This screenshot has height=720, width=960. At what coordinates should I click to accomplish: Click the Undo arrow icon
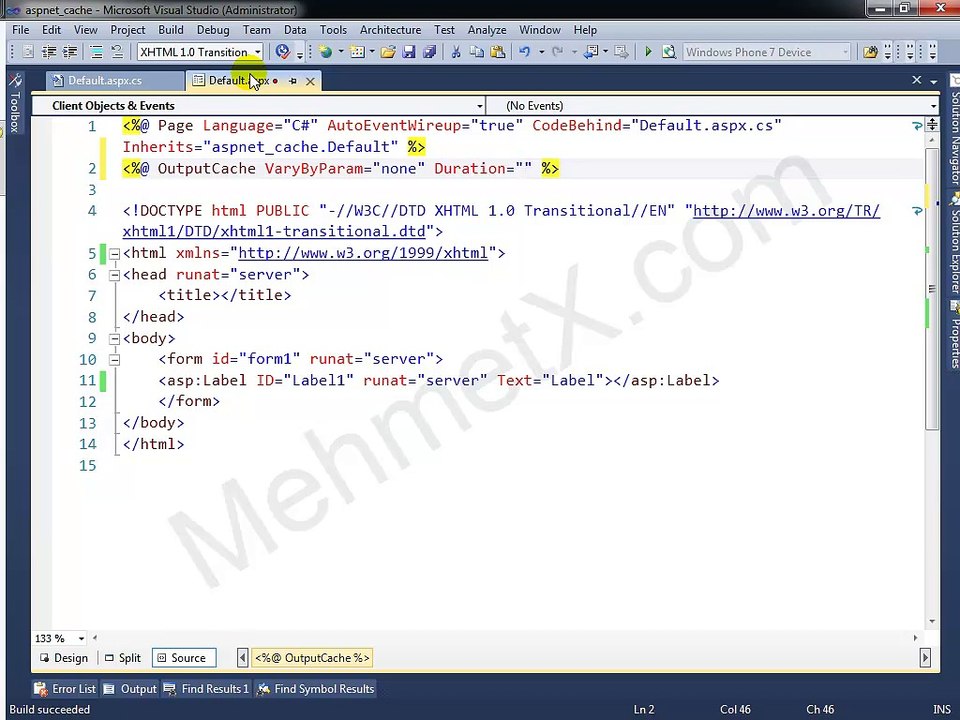coord(525,52)
